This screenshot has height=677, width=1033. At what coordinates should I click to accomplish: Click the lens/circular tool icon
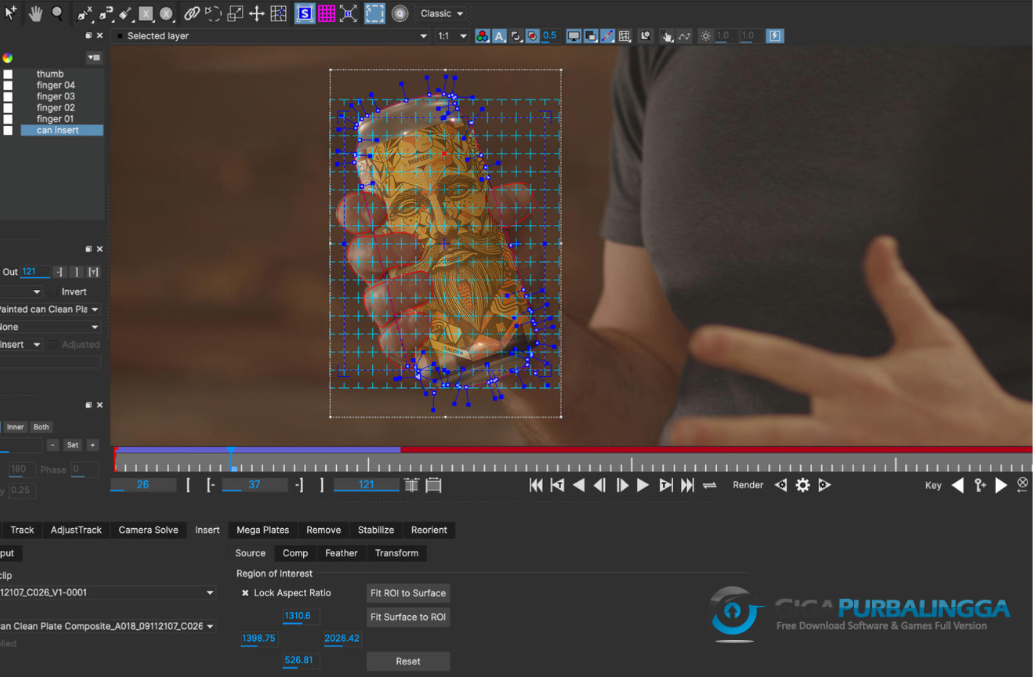(x=400, y=13)
